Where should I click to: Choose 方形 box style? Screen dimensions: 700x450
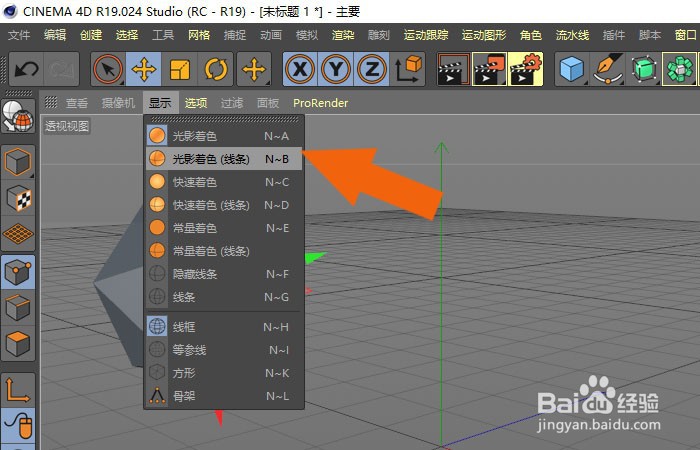click(x=224, y=373)
